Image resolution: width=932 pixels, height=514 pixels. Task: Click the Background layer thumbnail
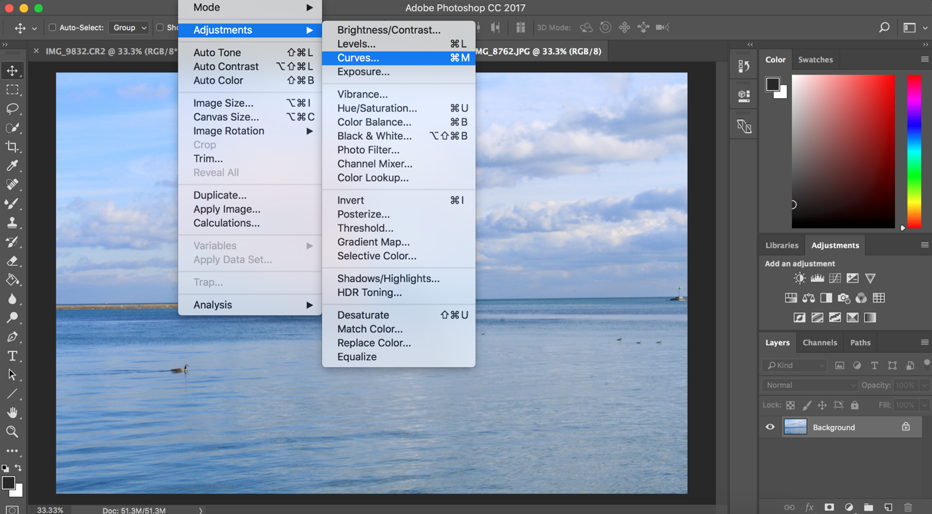point(795,427)
